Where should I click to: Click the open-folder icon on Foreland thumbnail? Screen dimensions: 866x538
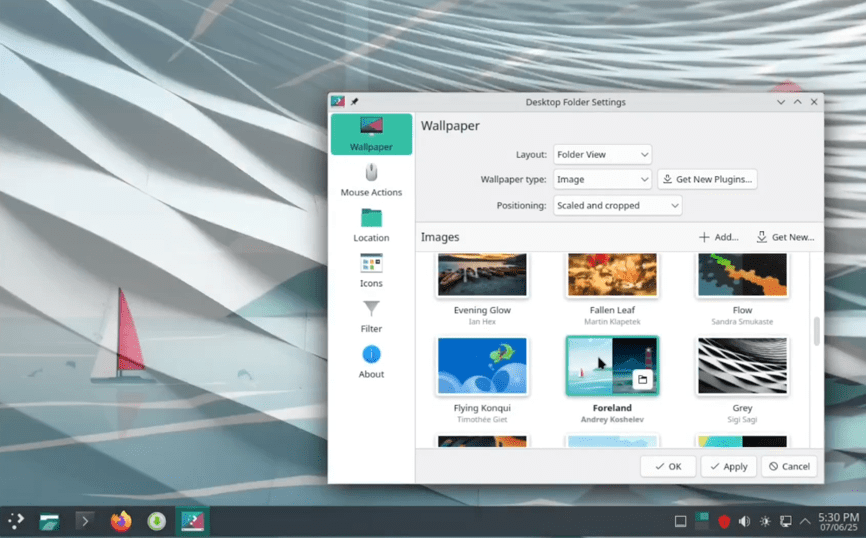pos(643,380)
